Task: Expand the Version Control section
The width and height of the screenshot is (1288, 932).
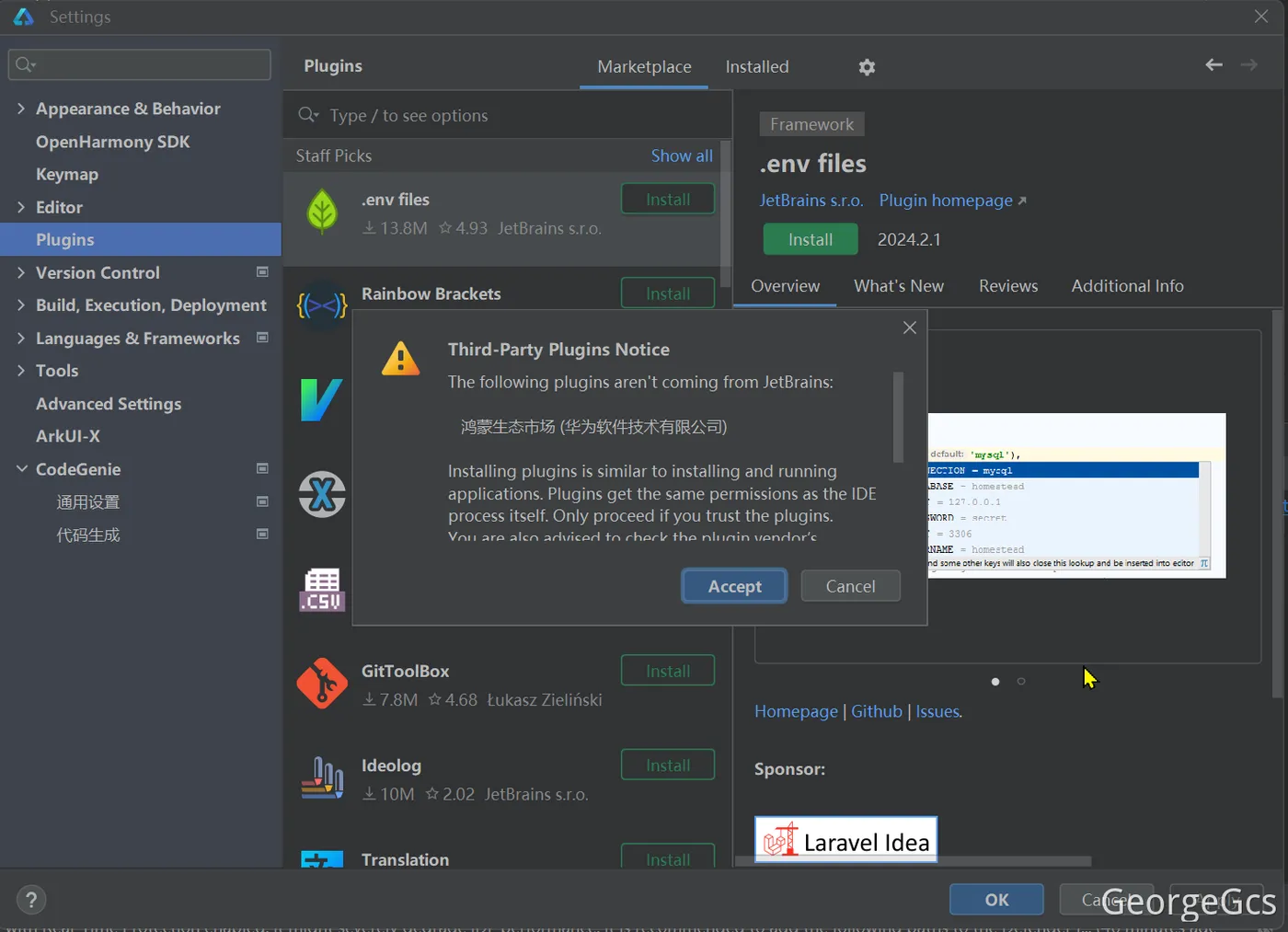Action: (x=21, y=272)
